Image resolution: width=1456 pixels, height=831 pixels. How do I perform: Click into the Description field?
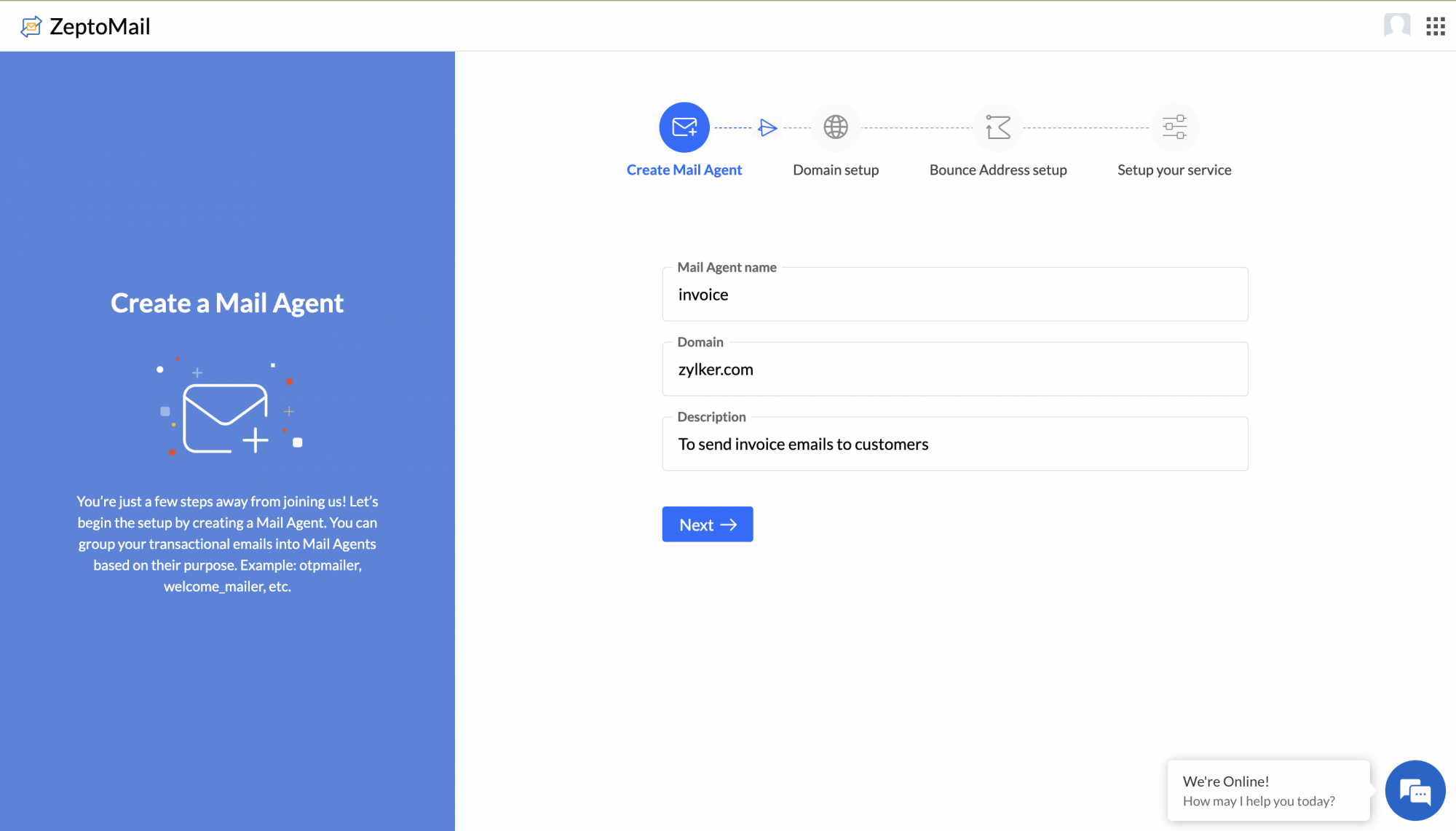coord(954,445)
